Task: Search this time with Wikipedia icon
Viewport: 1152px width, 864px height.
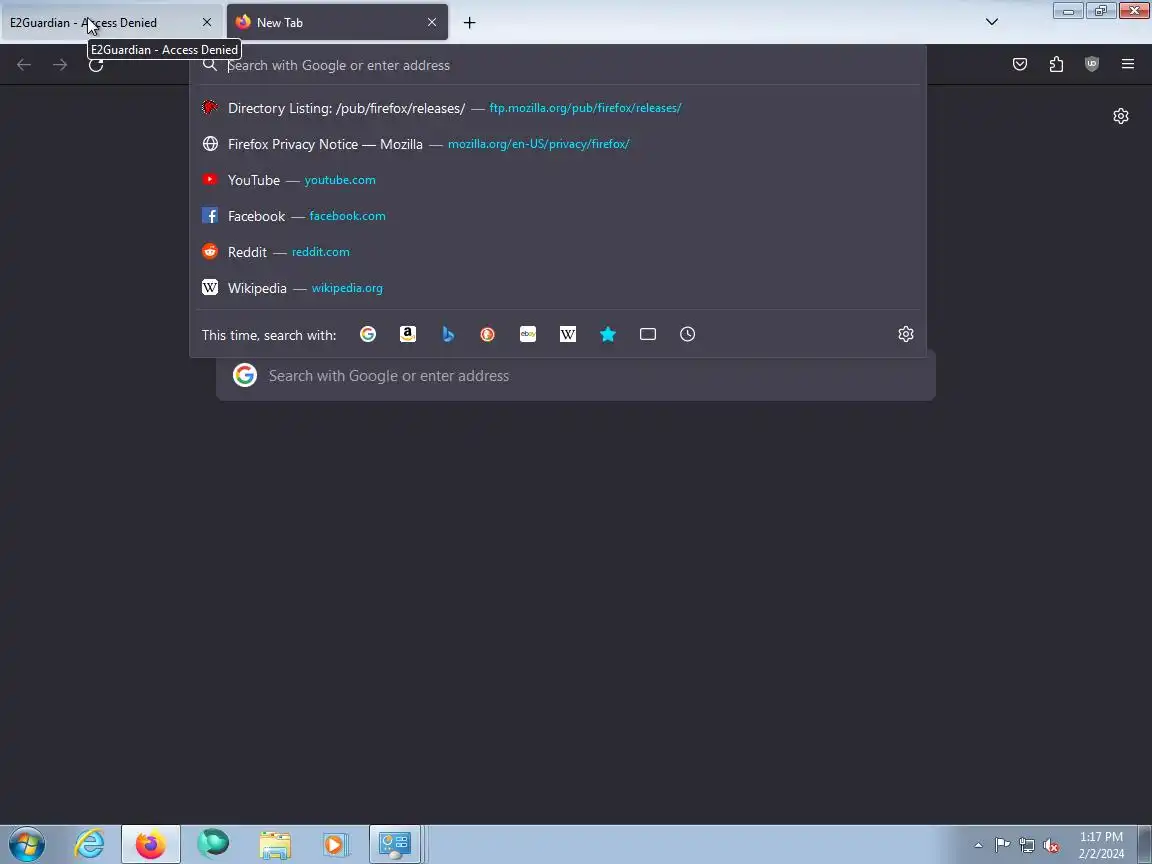Action: point(568,334)
